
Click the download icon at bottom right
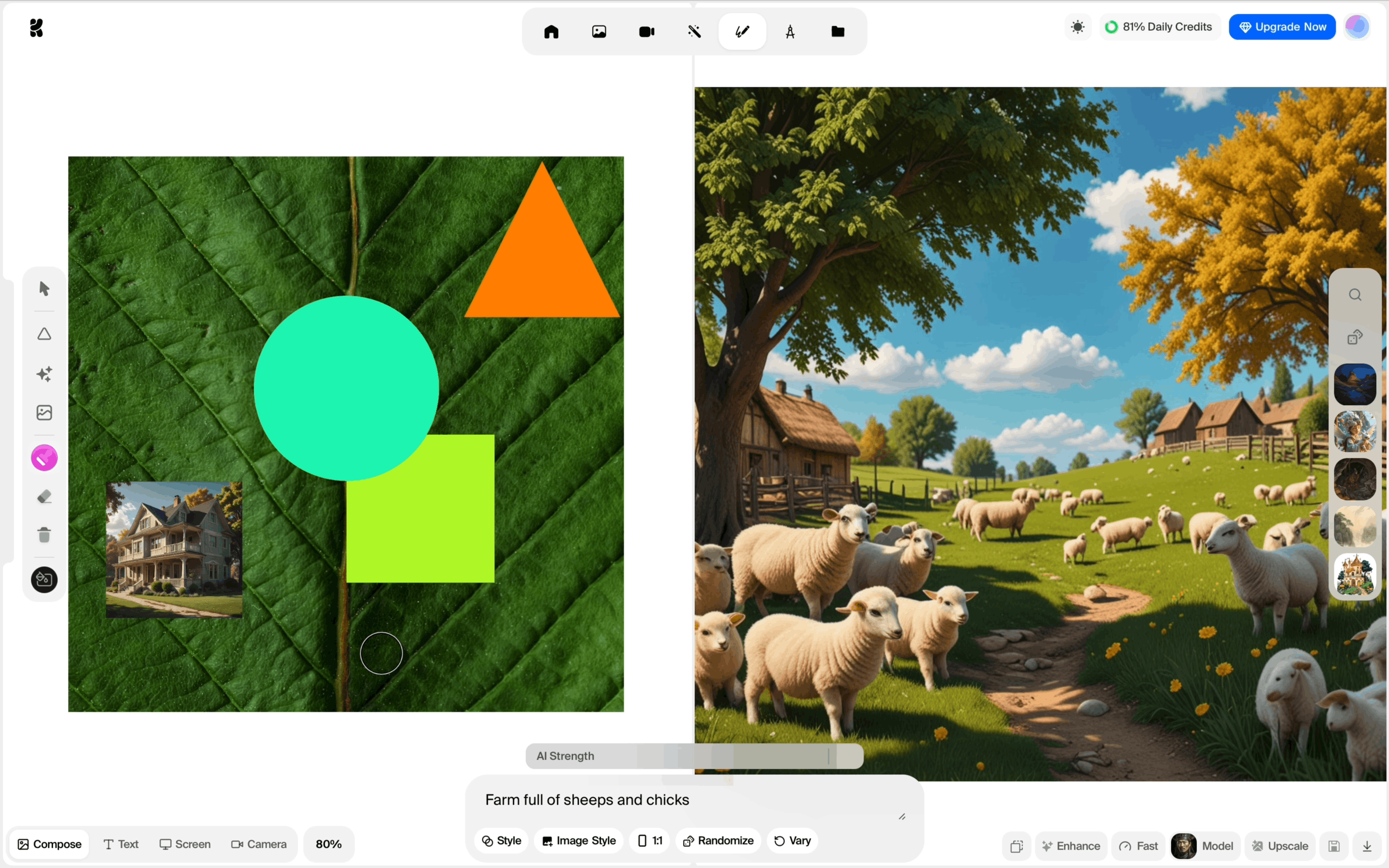click(x=1366, y=845)
